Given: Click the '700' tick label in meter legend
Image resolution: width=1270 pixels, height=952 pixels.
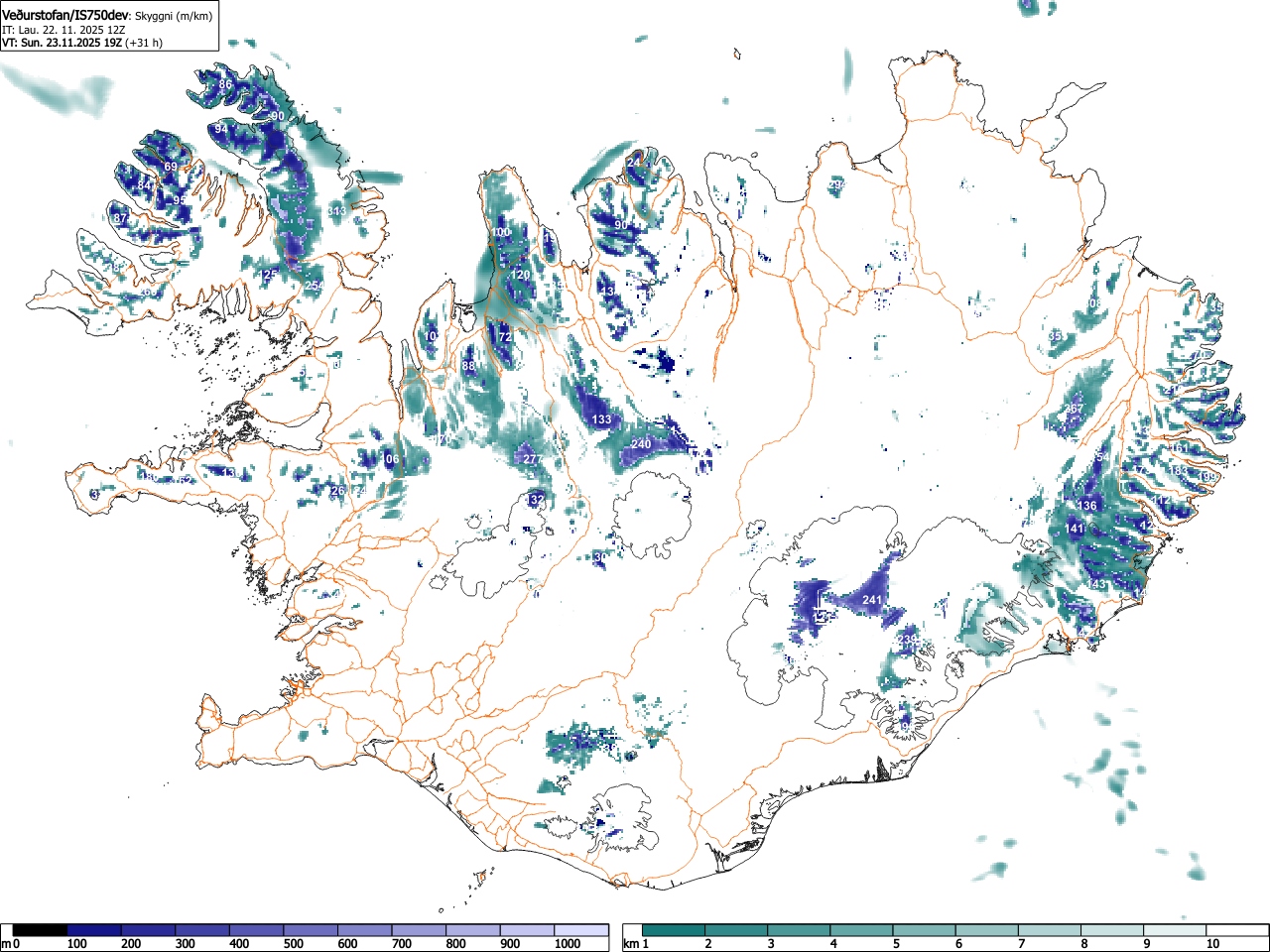Looking at the screenshot, I should click(401, 944).
